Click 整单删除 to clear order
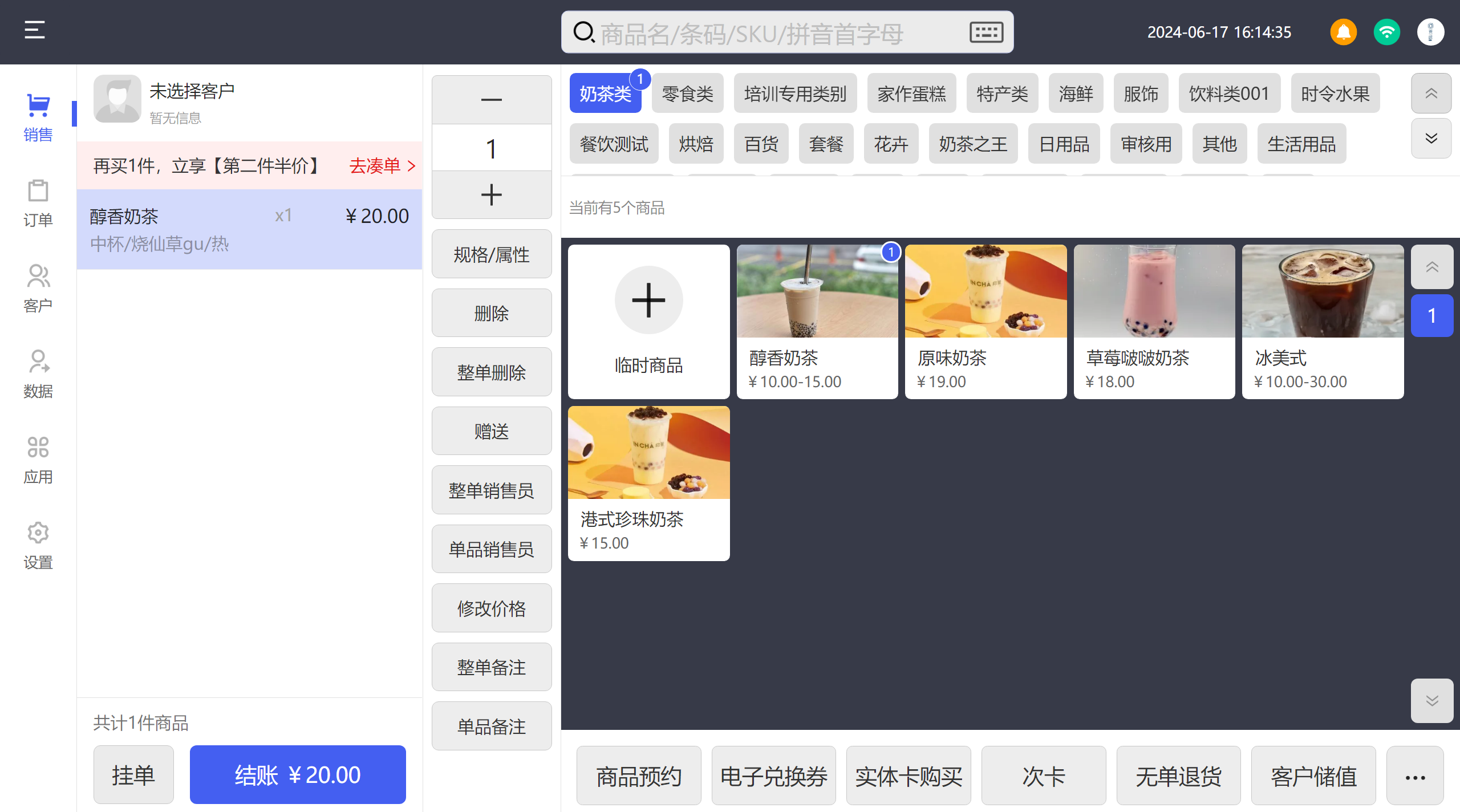 pos(492,372)
